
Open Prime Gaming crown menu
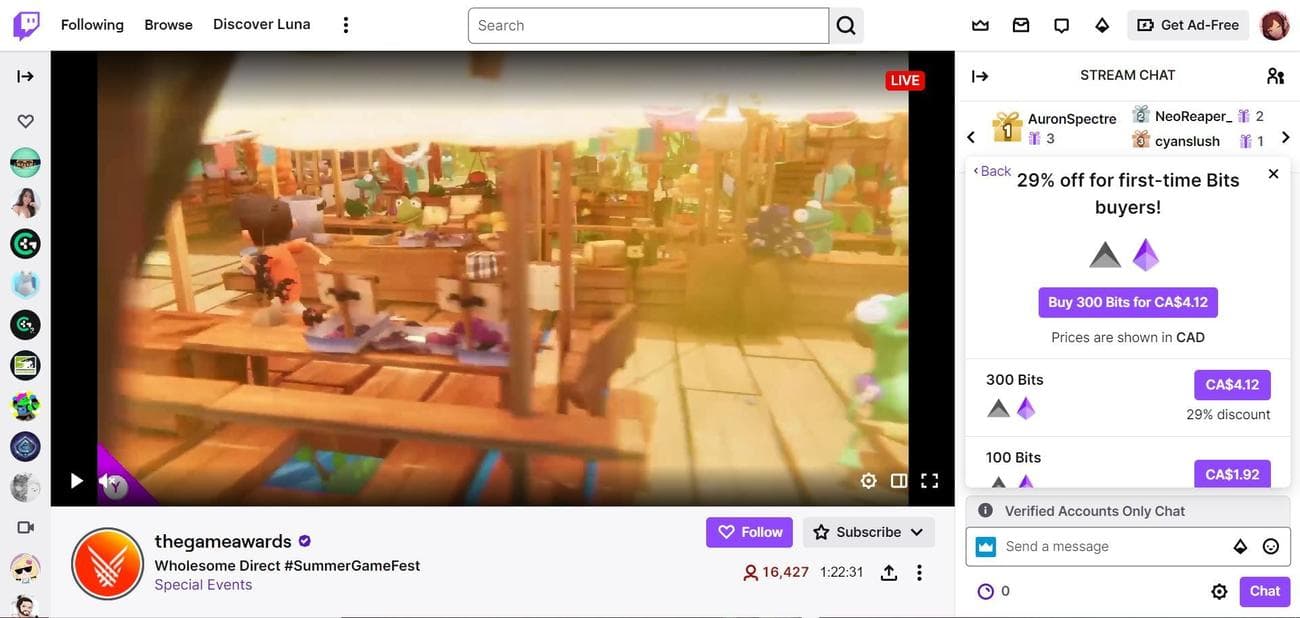click(979, 23)
